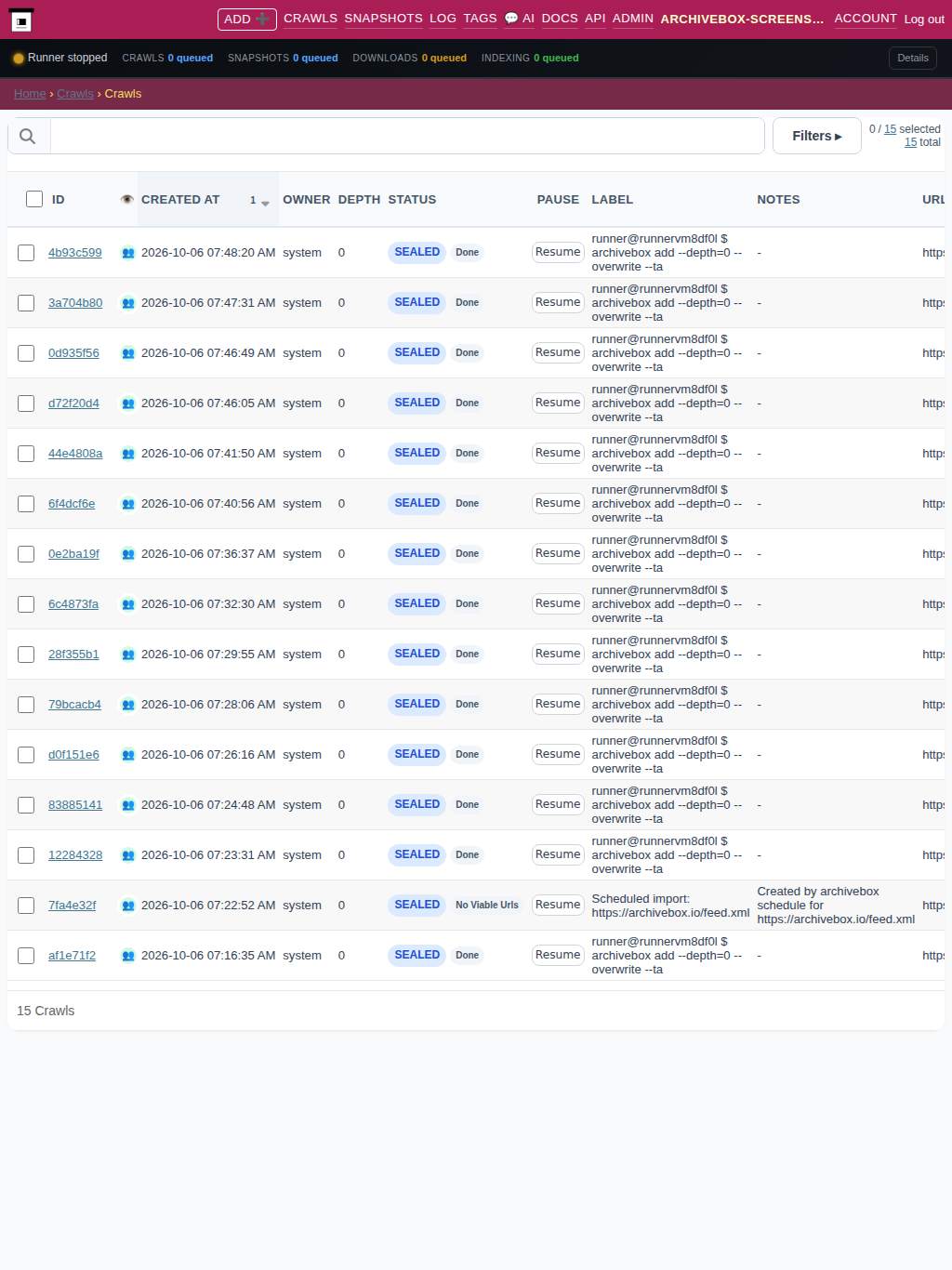Open the ArchiveBox logo home icon
This screenshot has width=952, height=1270.
point(21,20)
